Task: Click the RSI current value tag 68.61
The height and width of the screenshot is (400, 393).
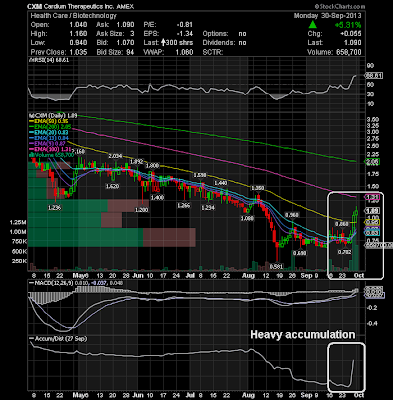Action: coord(374,76)
